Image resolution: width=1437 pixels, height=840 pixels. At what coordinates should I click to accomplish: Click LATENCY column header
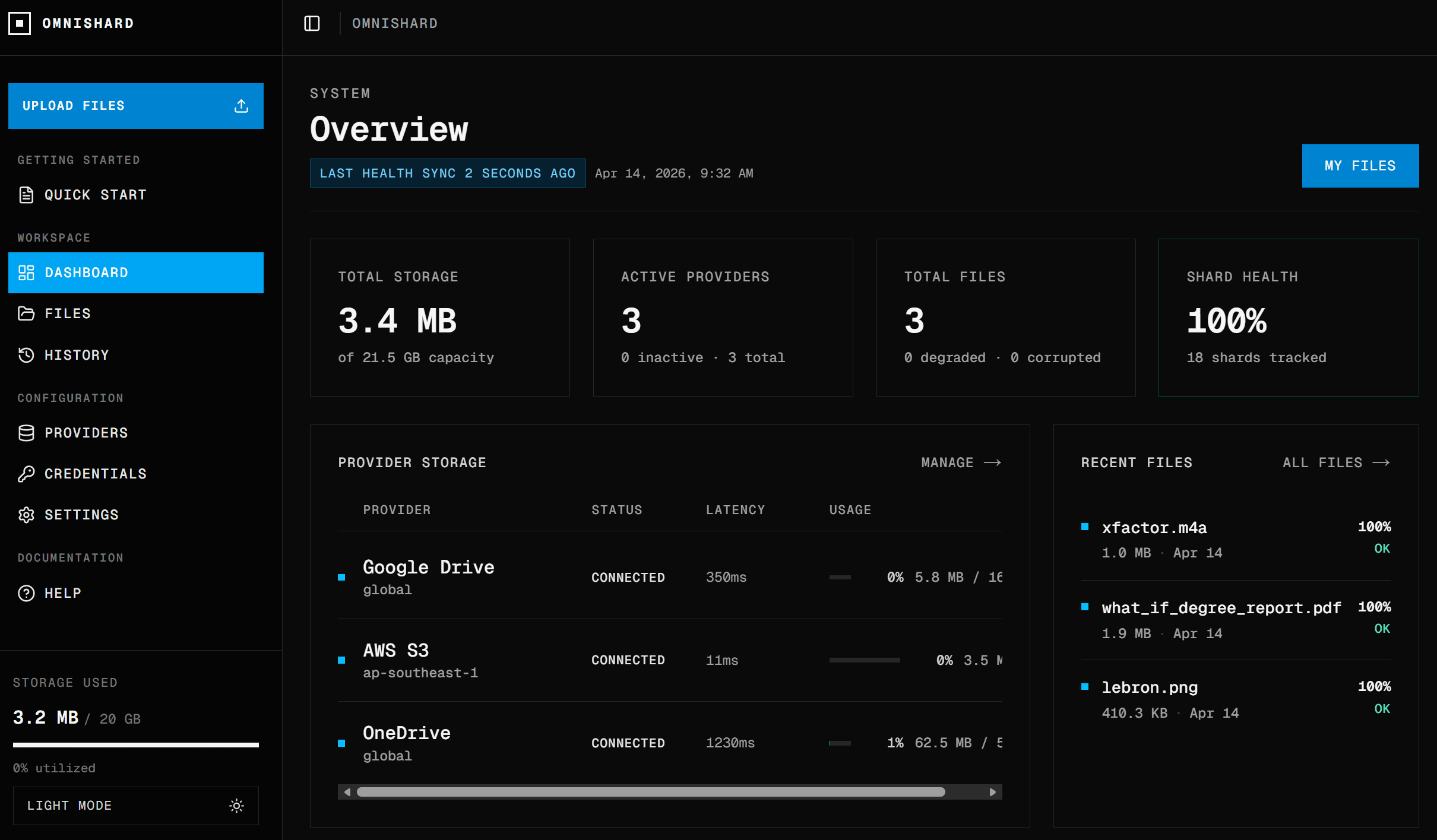tap(736, 510)
